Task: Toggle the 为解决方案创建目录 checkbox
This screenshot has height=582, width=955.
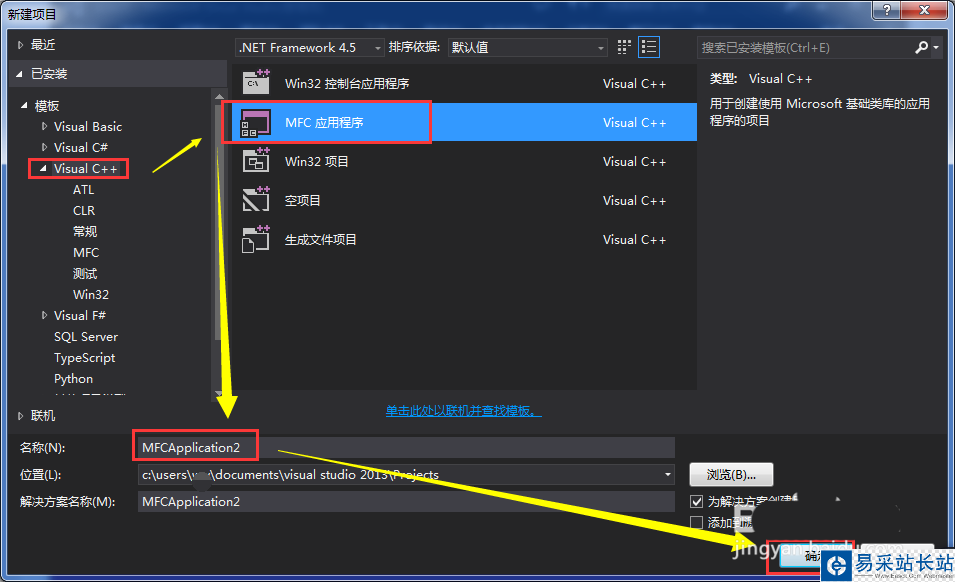Action: 697,502
